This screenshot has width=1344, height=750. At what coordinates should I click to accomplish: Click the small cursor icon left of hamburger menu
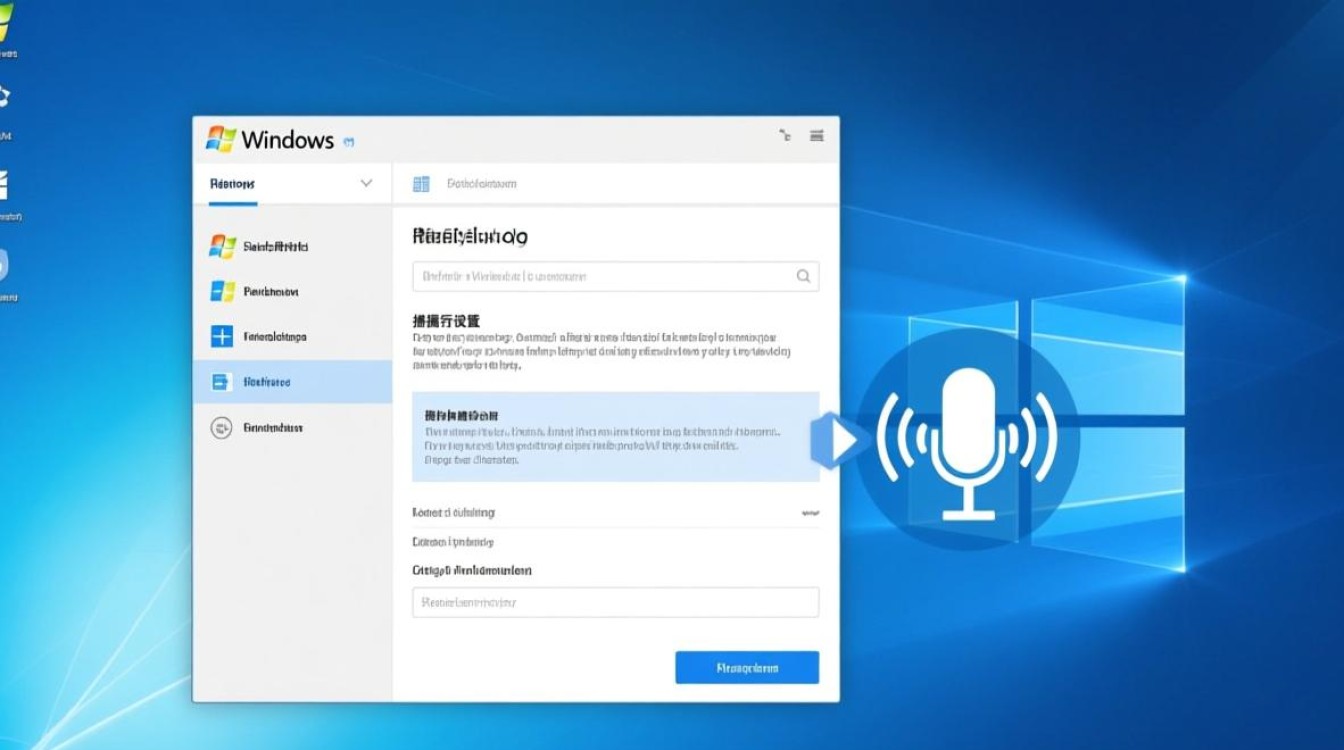[x=785, y=135]
